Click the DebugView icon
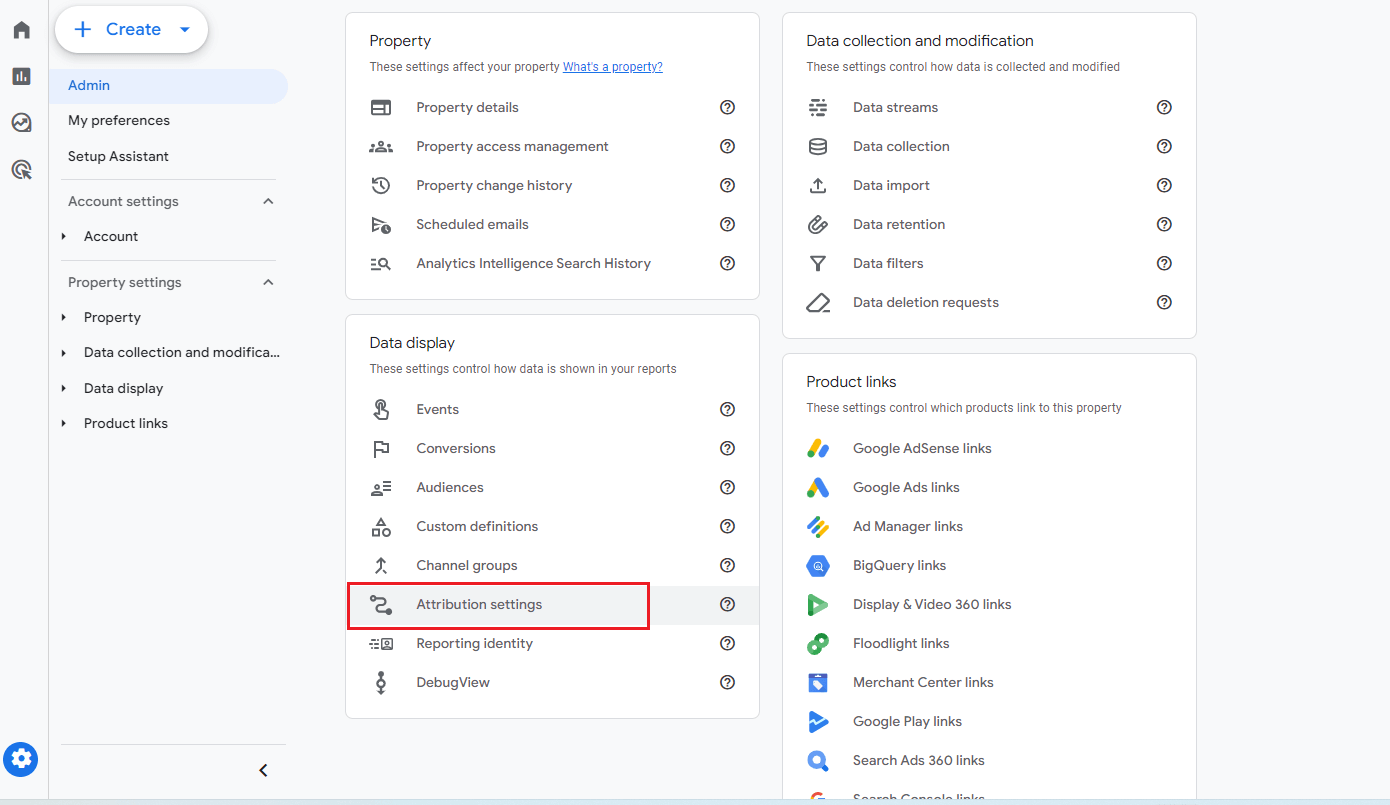This screenshot has height=805, width=1390. tap(381, 682)
